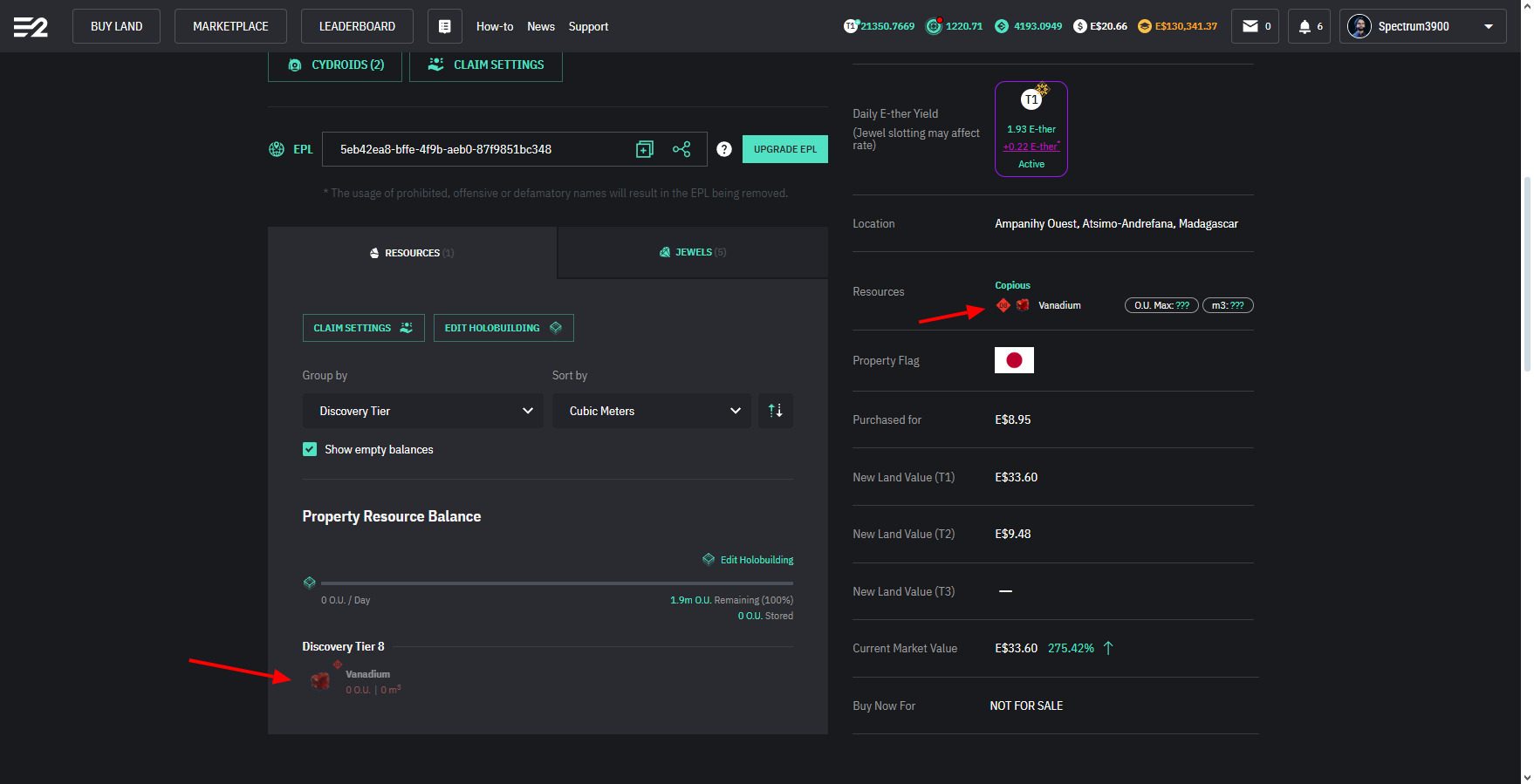
Task: Share the EPL using the share icon
Action: [x=681, y=149]
